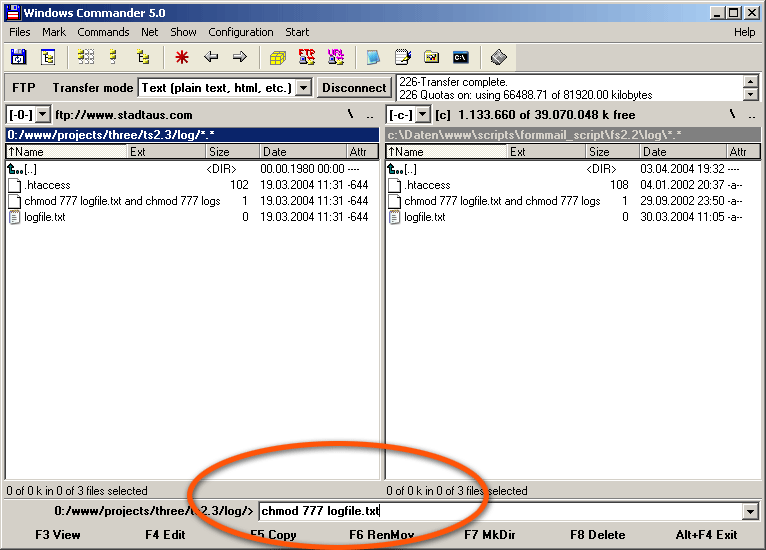The image size is (766, 550).
Task: Click .htaccess file icon in left panel
Action: pos(15,185)
